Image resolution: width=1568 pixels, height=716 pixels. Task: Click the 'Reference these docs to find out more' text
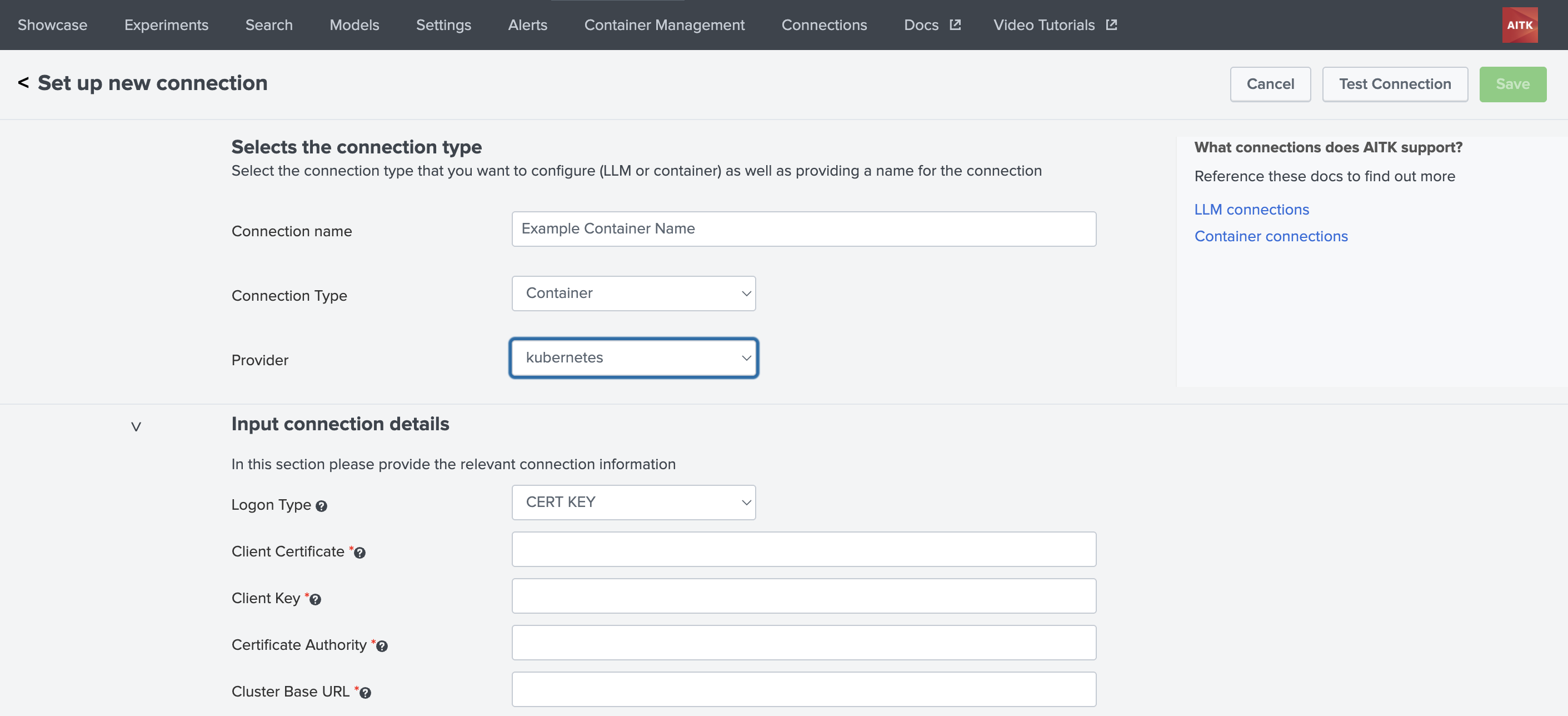(x=1325, y=176)
